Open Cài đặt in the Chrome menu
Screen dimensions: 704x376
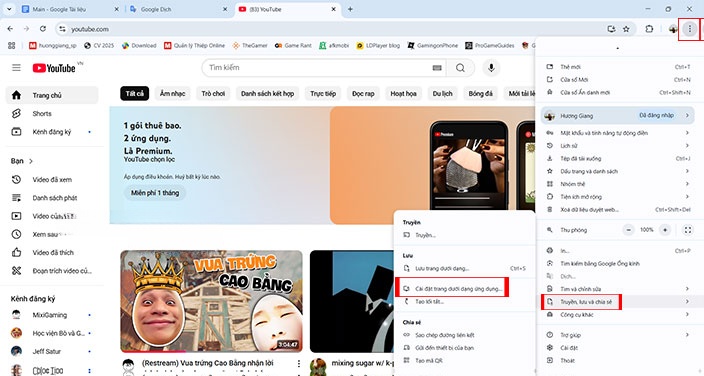618,348
